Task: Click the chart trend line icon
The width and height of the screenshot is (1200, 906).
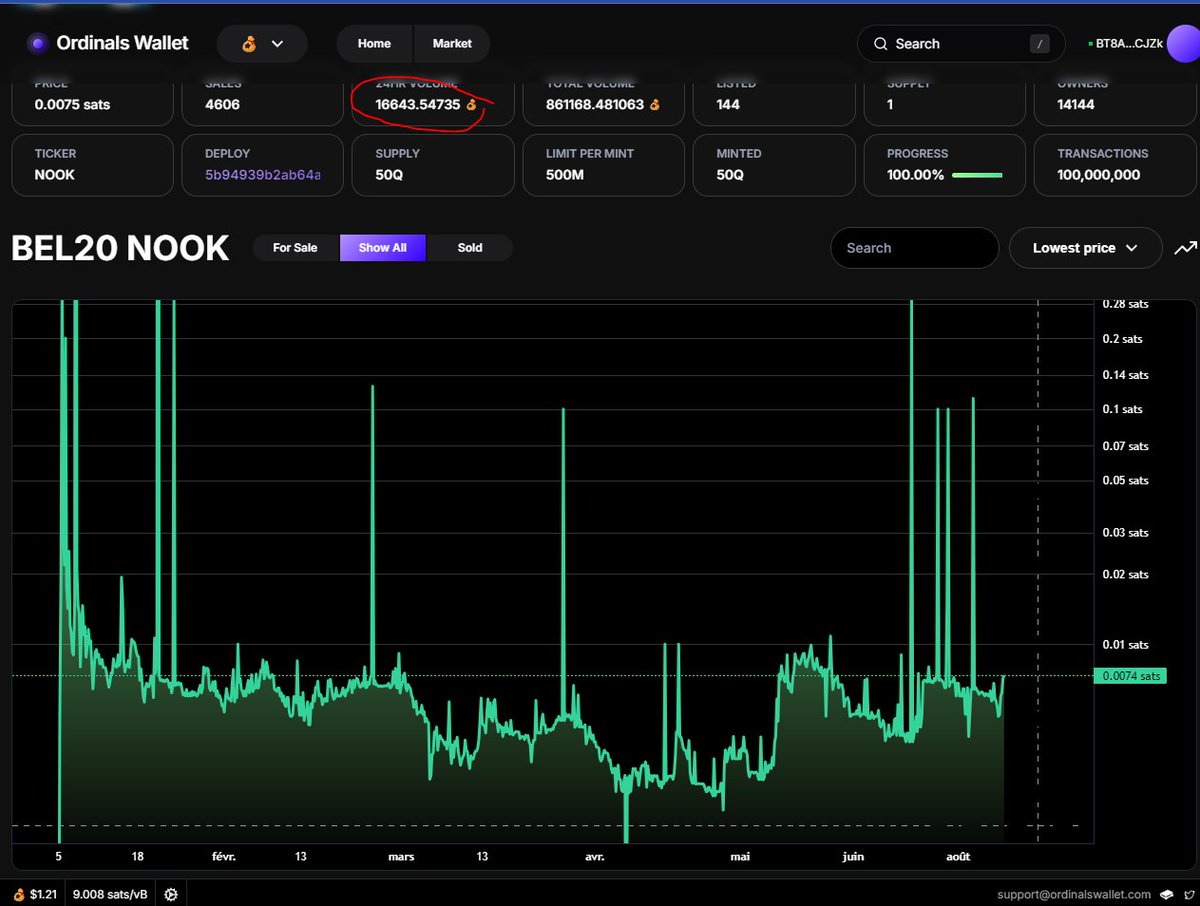Action: click(x=1185, y=248)
